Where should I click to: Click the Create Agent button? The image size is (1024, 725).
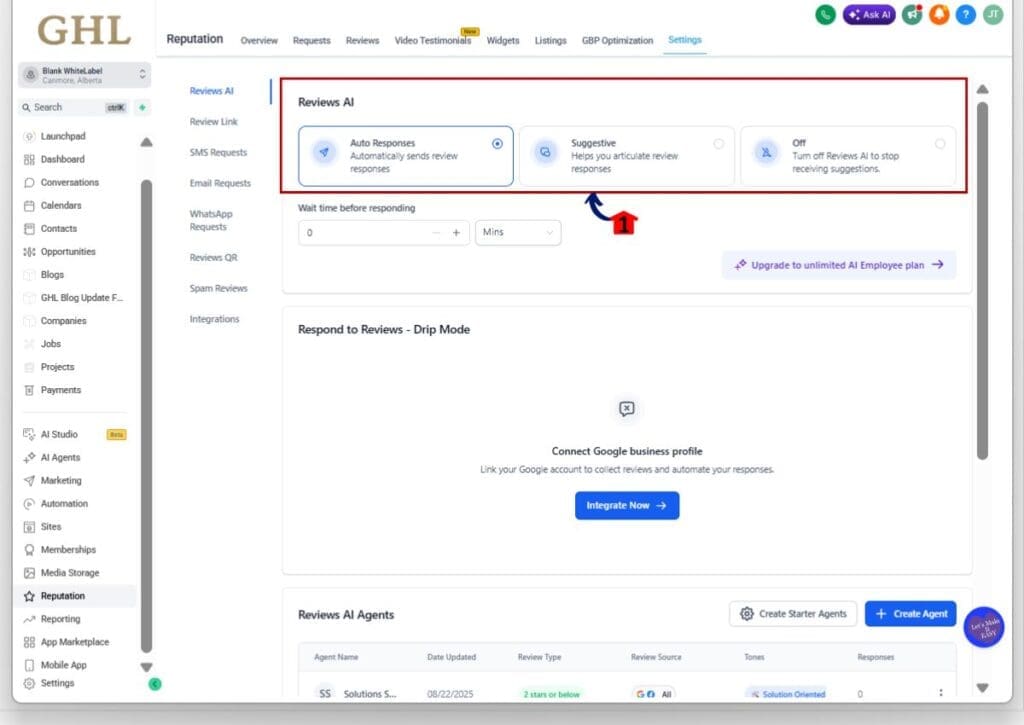point(910,614)
